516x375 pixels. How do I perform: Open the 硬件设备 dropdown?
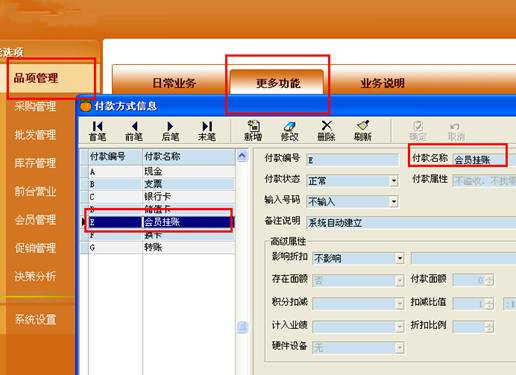(x=399, y=348)
